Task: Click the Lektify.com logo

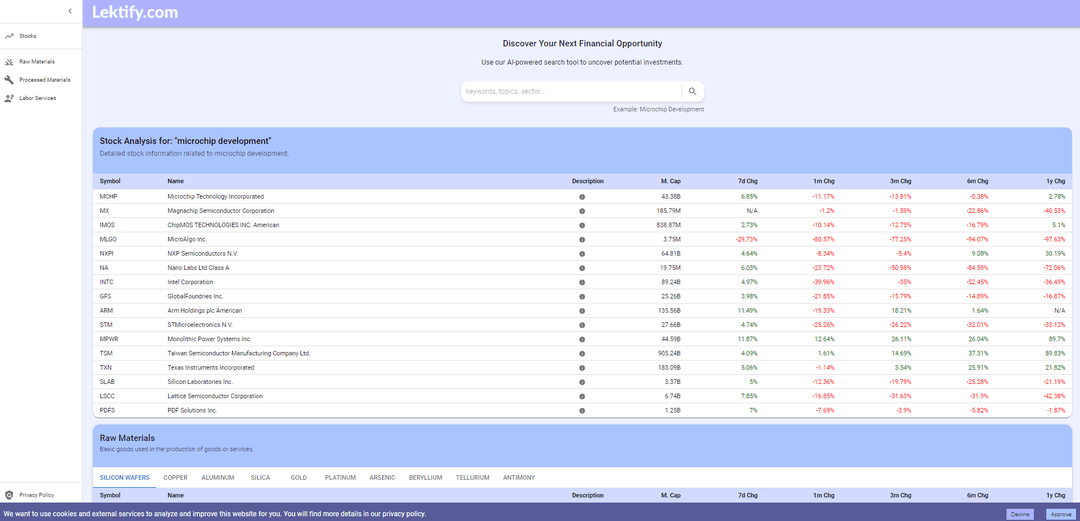Action: [134, 12]
